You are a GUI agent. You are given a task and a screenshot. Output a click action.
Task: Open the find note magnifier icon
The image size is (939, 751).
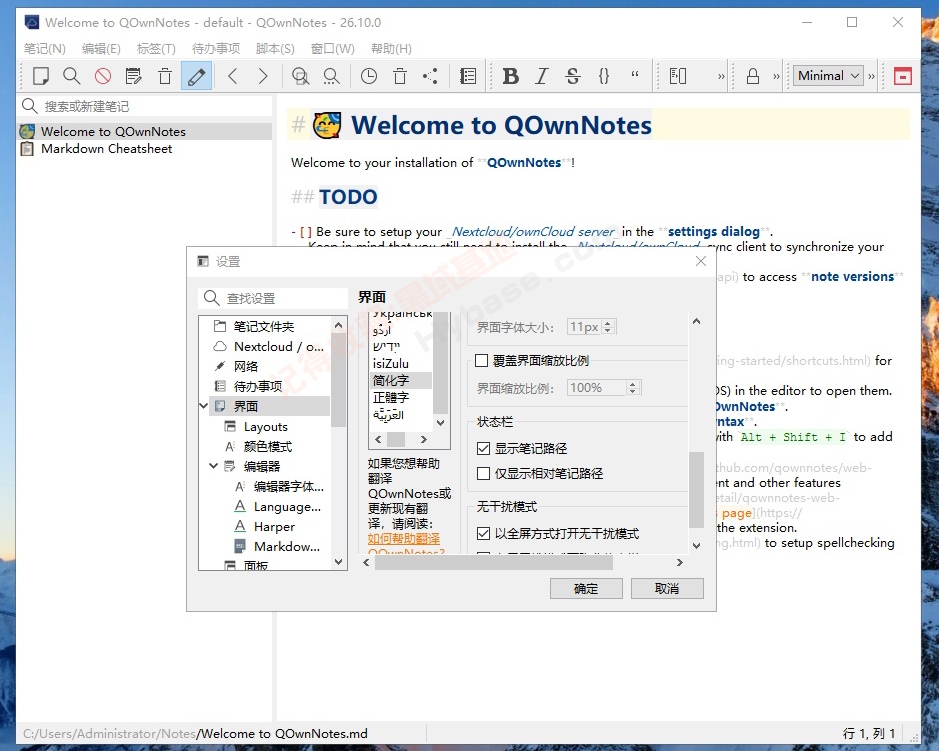(72, 76)
